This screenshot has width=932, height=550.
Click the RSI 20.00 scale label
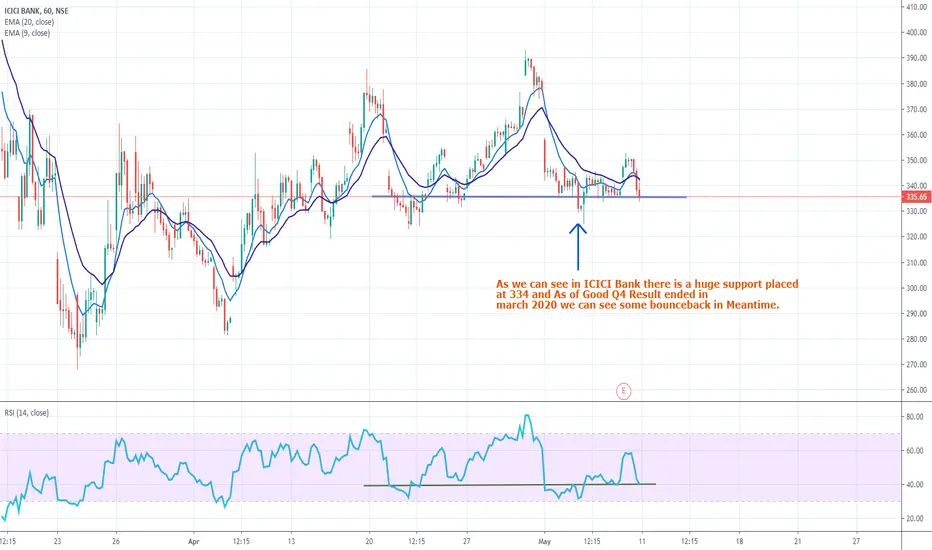coord(915,518)
